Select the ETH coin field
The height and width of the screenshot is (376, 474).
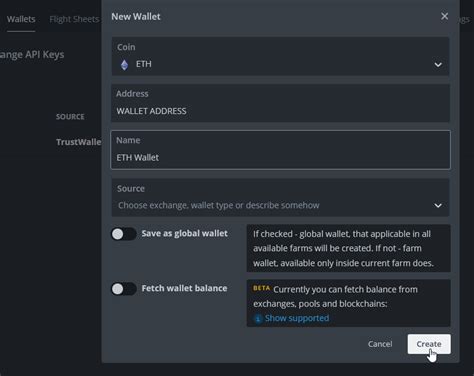pos(280,56)
